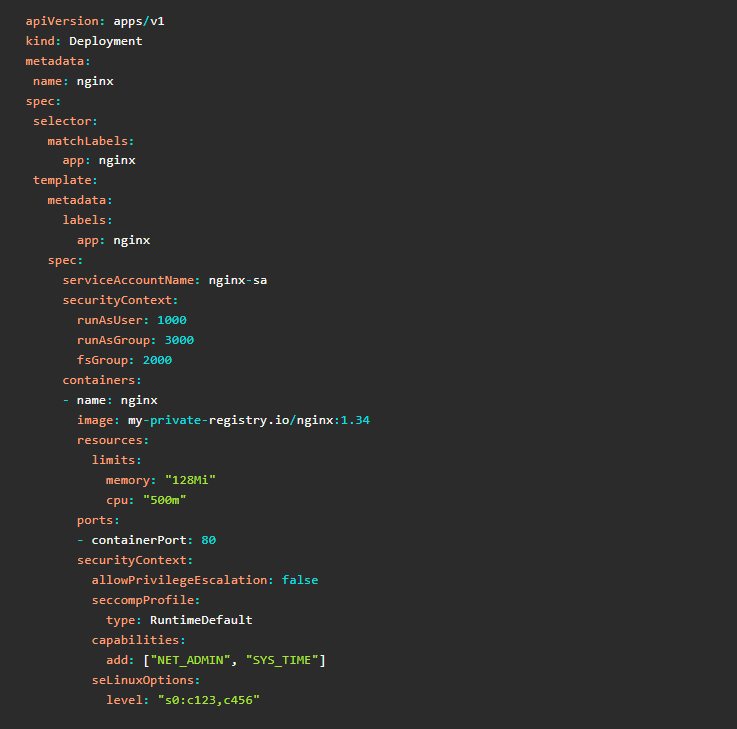This screenshot has width=737, height=729.
Task: Click the top-level 'metadata:' key
Action: [x=58, y=61]
